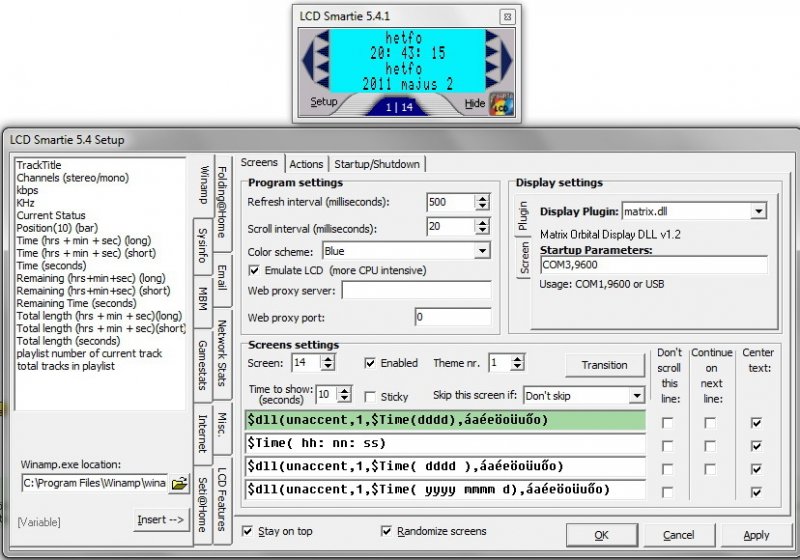Toggle the Randomize screens checkbox
The width and height of the screenshot is (800, 560).
tap(386, 531)
